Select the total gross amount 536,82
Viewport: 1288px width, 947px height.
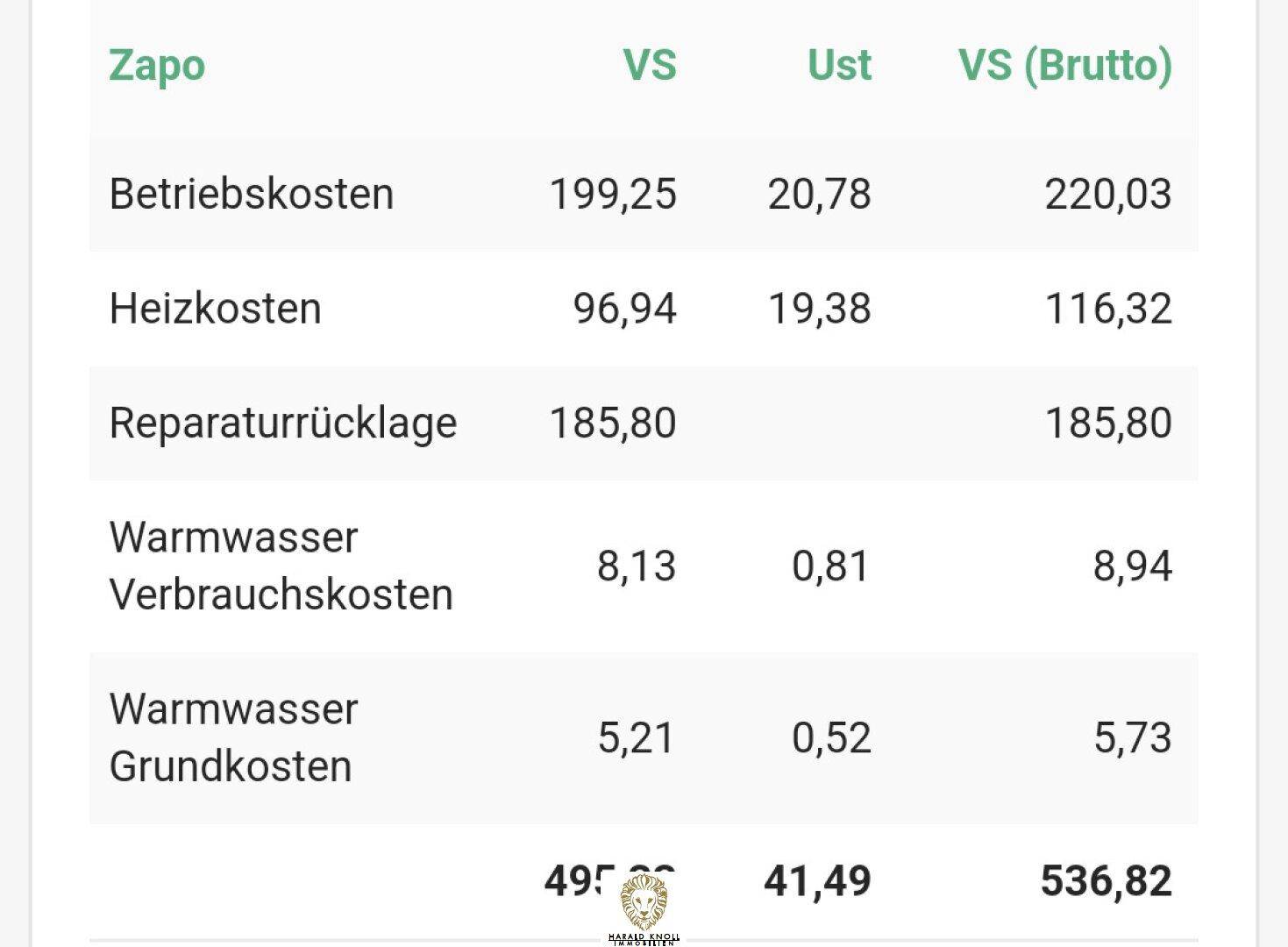1106,880
